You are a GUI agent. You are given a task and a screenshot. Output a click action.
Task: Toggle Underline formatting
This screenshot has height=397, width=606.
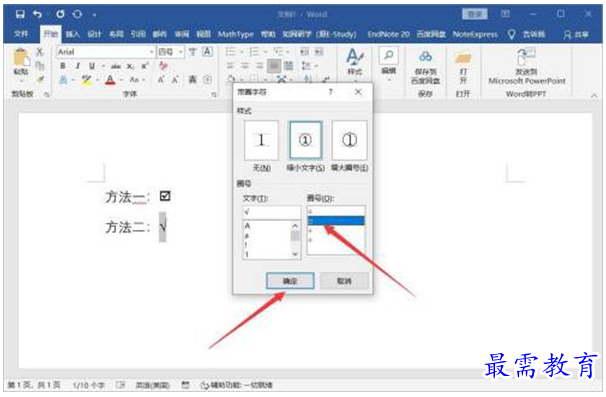[92, 66]
